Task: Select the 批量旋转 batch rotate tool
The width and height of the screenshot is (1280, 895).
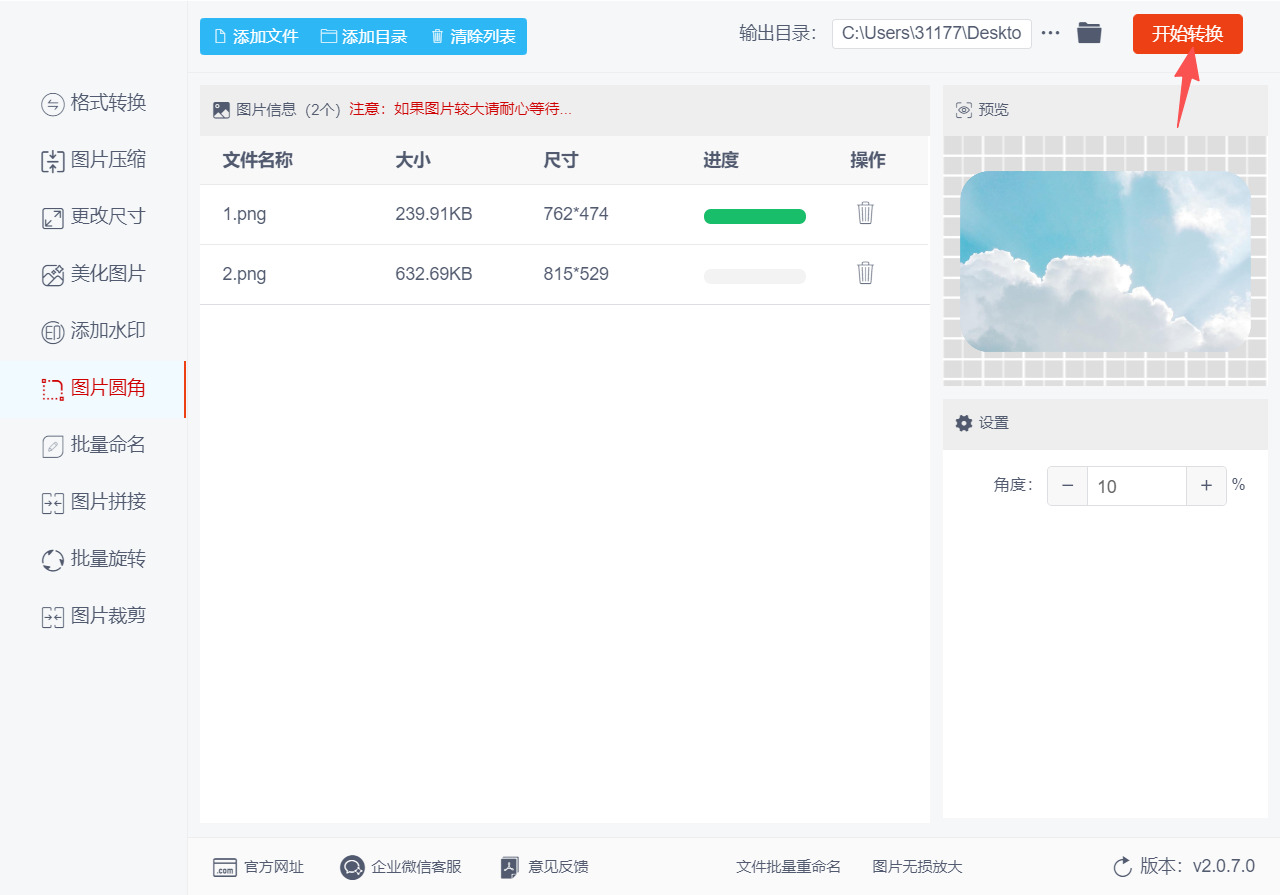Action: [95, 559]
